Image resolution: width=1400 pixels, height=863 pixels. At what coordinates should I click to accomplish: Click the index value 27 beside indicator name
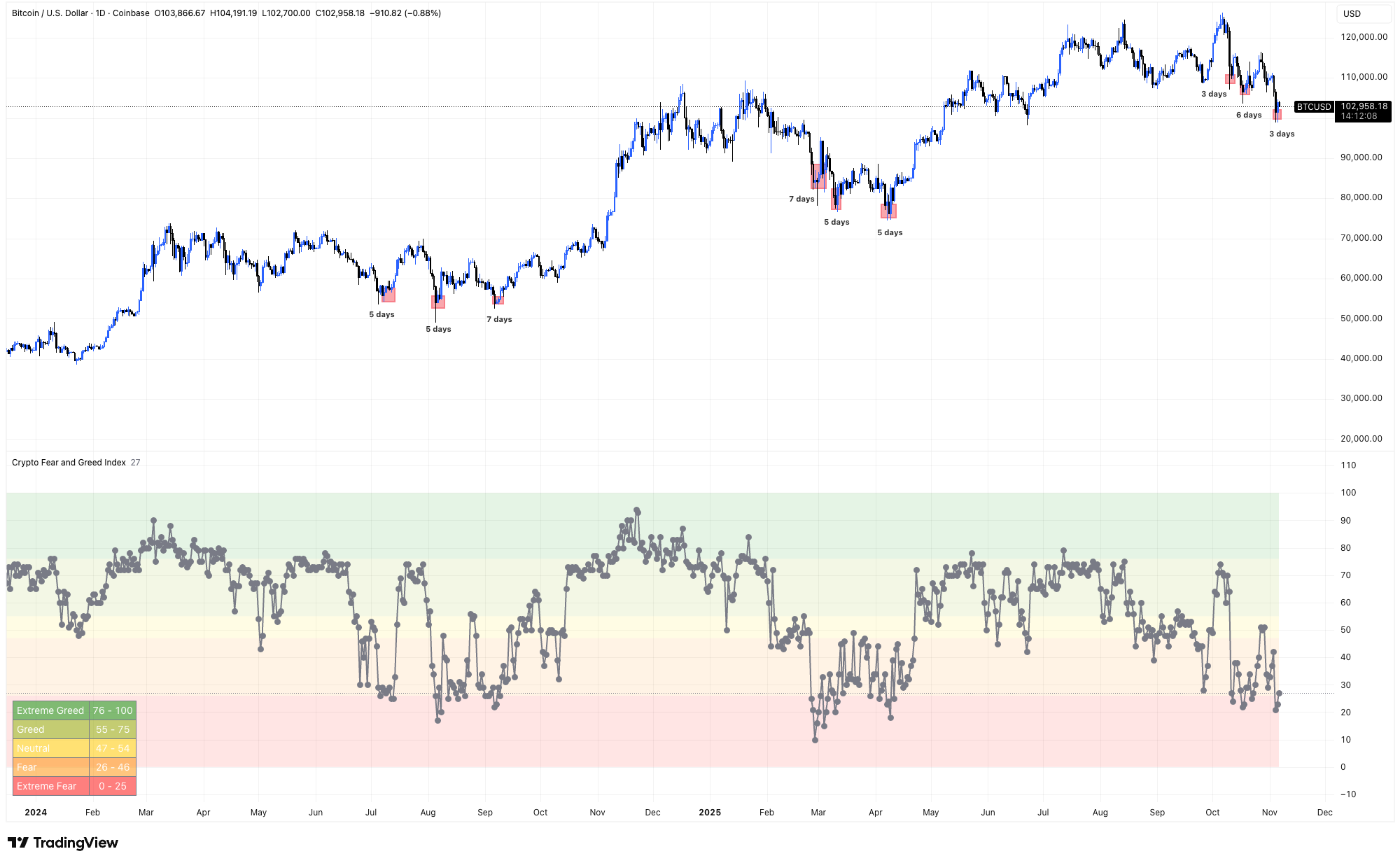pyautogui.click(x=135, y=463)
